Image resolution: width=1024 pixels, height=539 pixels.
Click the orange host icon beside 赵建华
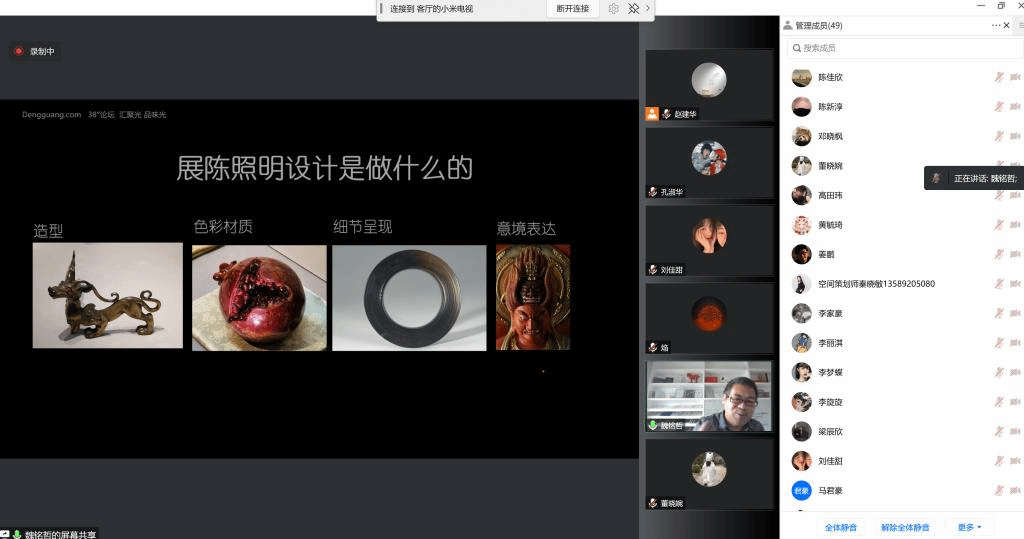(x=652, y=114)
